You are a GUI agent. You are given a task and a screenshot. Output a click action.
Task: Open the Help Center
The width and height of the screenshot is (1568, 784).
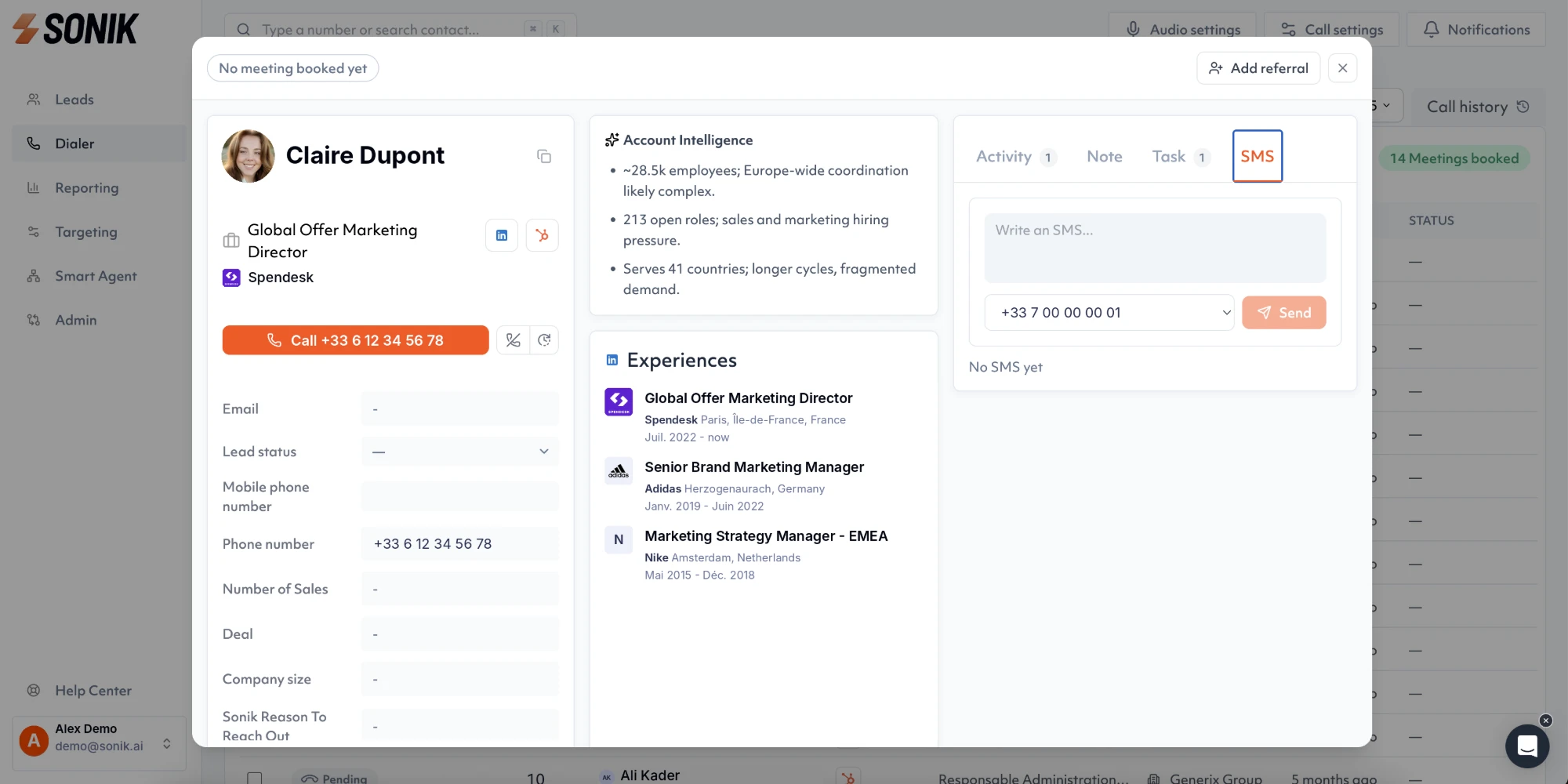click(99, 691)
